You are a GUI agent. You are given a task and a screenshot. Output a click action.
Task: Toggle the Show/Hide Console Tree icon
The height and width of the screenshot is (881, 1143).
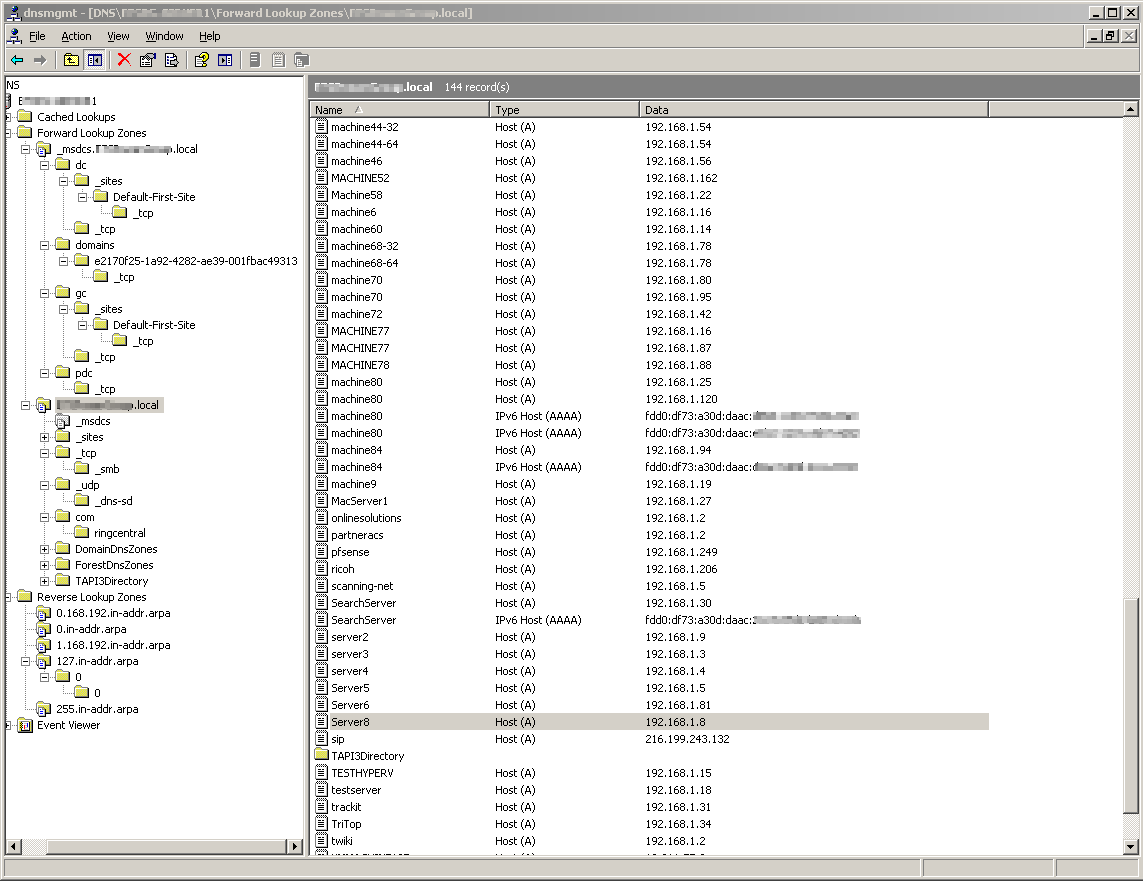(x=94, y=60)
